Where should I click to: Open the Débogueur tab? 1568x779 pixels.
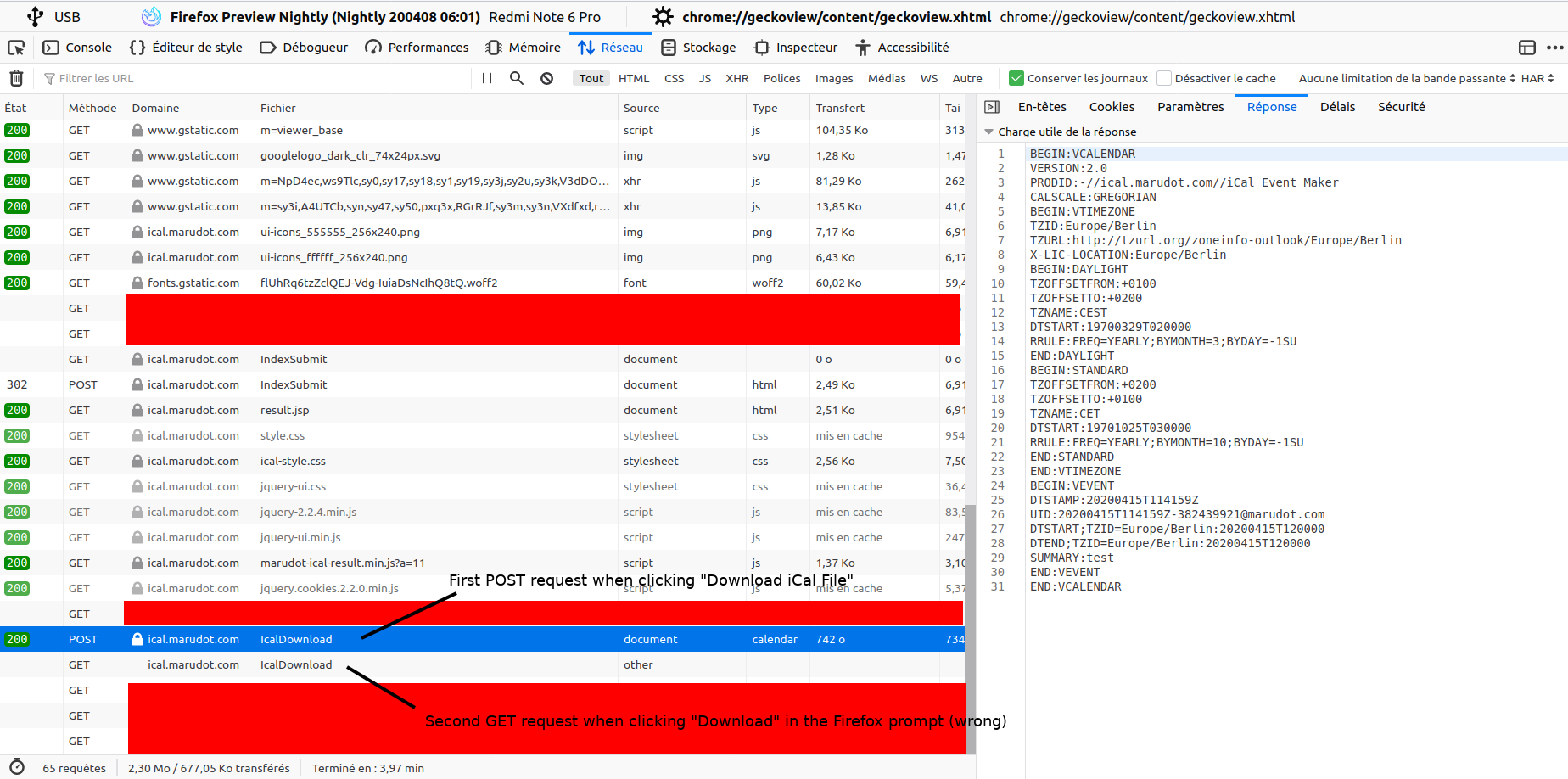(x=304, y=48)
